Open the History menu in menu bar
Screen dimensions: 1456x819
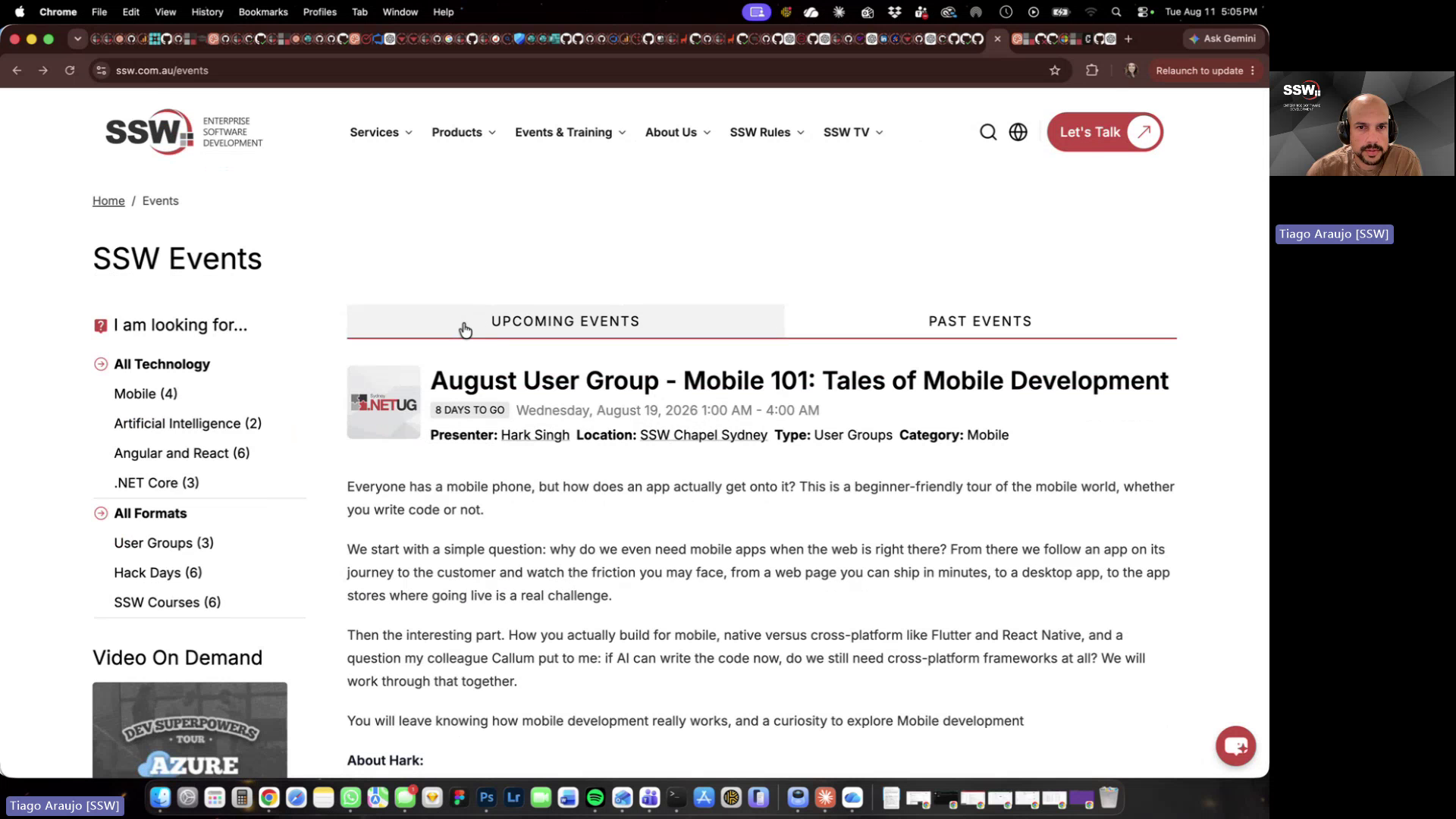click(207, 12)
